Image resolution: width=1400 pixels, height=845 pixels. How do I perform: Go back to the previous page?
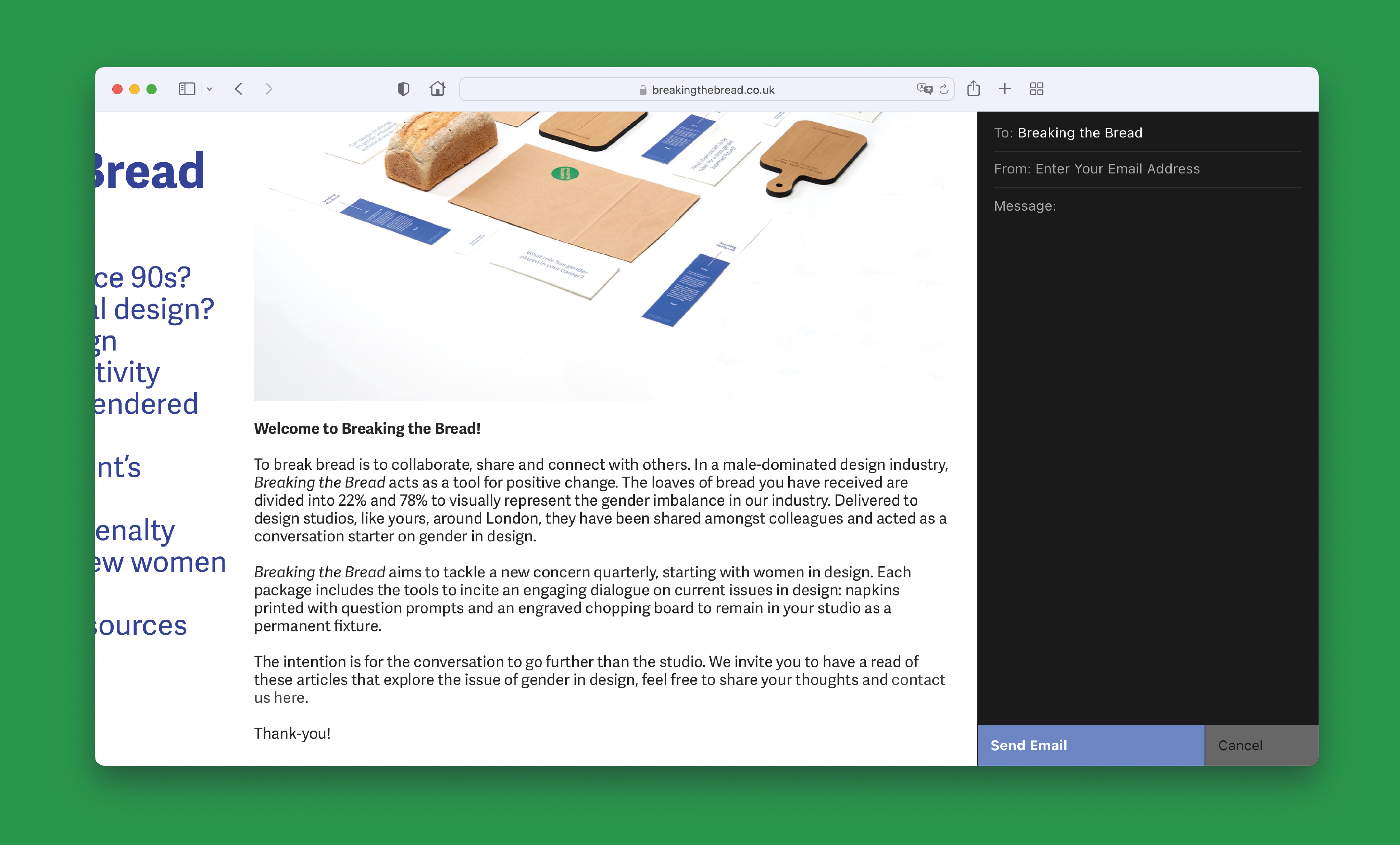point(239,89)
